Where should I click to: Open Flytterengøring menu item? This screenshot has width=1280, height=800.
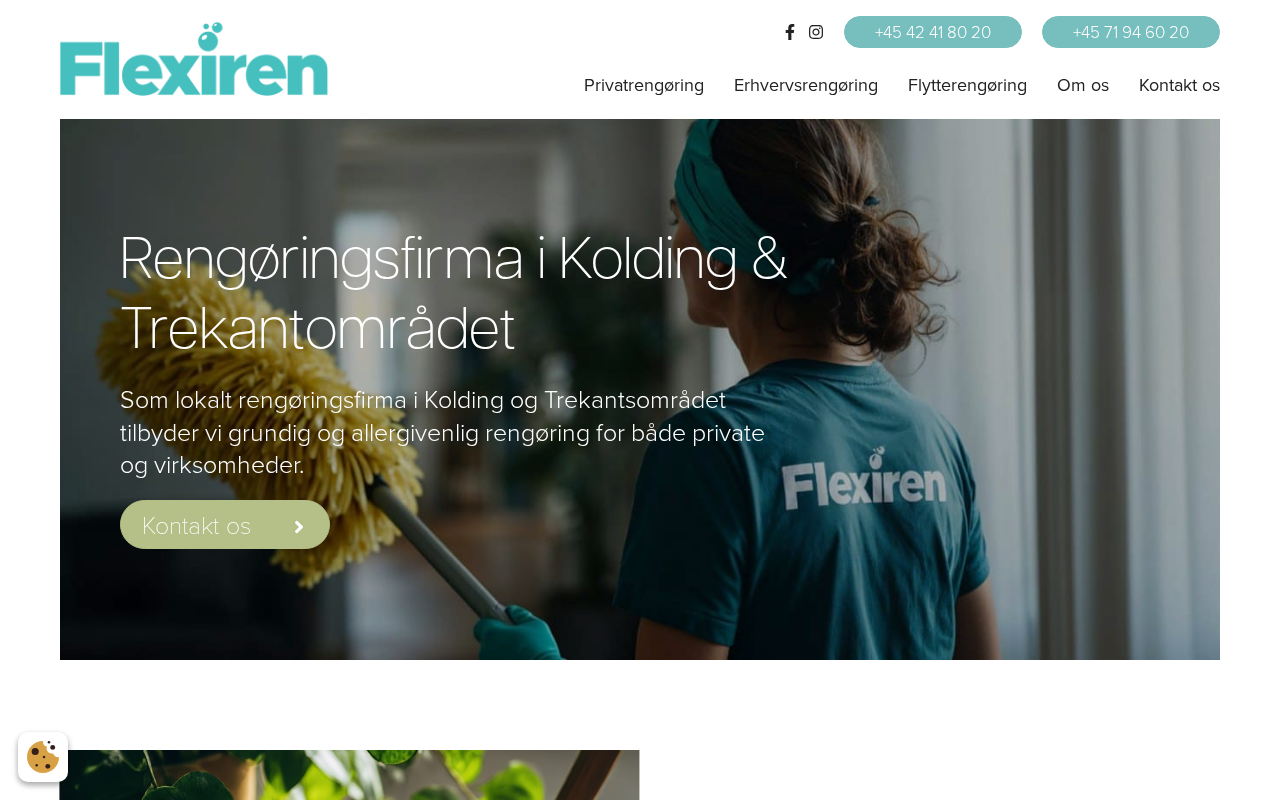coord(967,85)
